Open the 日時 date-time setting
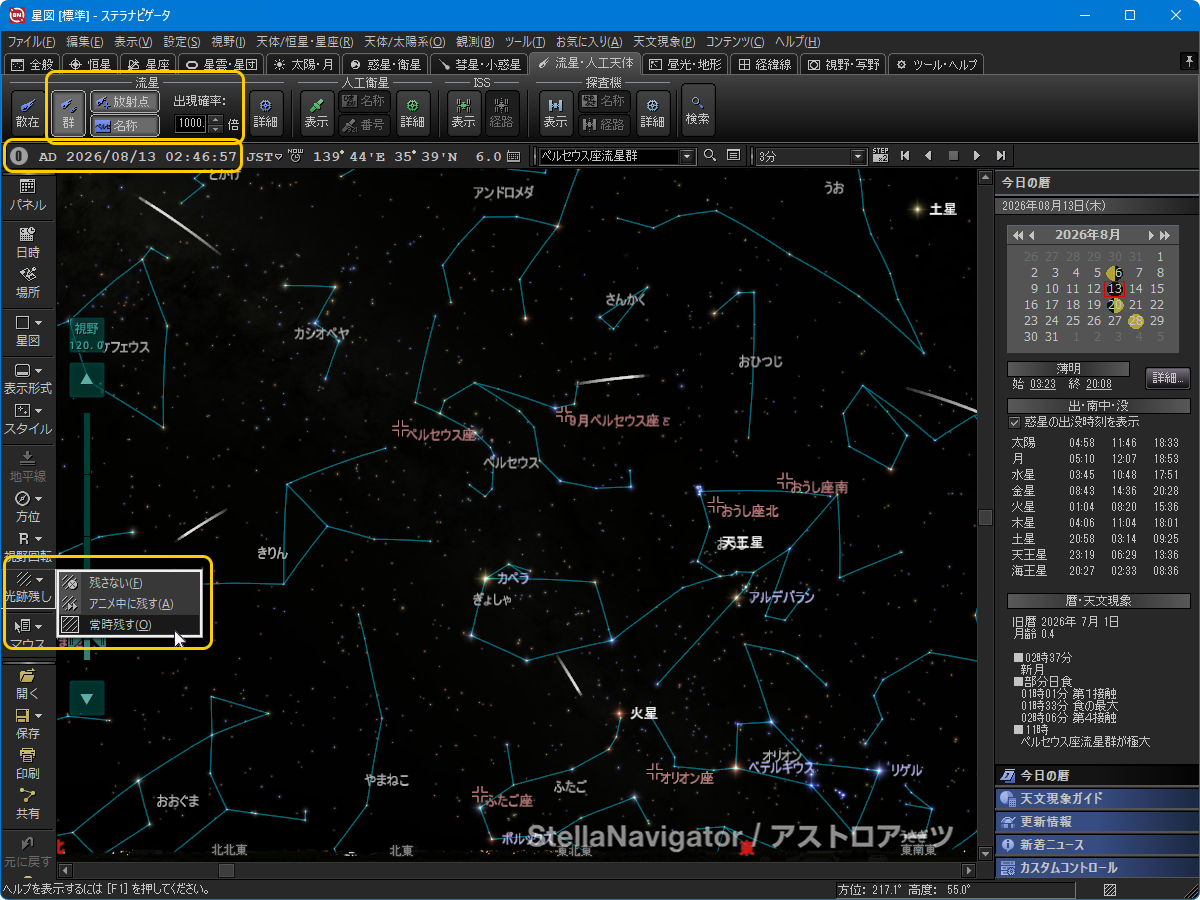Image resolution: width=1200 pixels, height=900 pixels. [x=28, y=242]
